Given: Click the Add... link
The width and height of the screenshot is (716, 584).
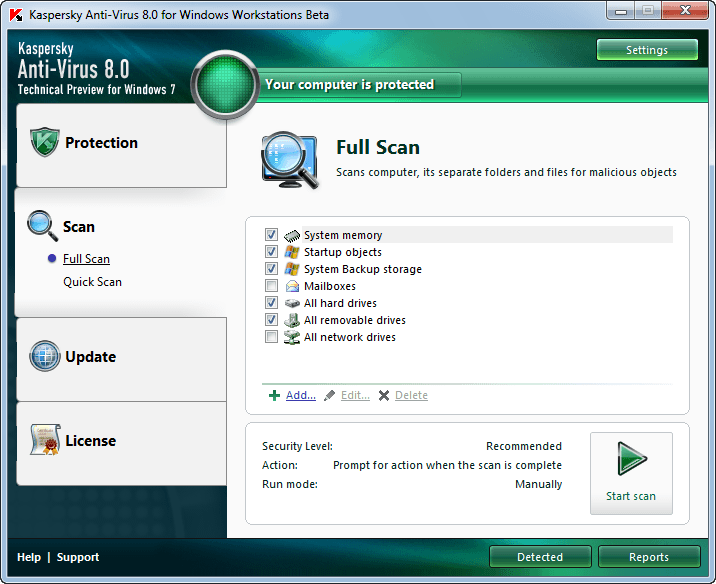Looking at the screenshot, I should click(x=301, y=395).
